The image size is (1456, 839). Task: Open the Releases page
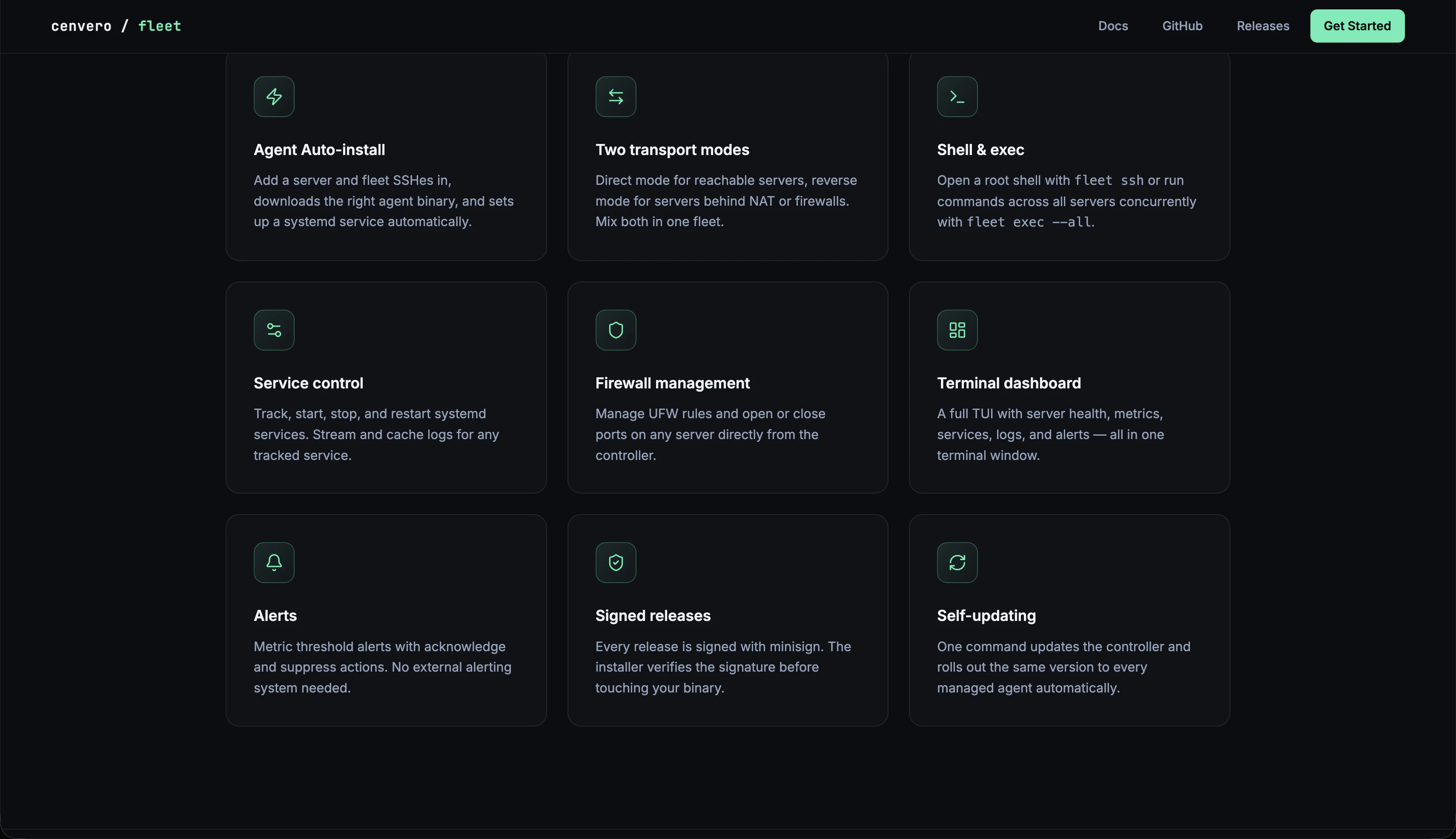[x=1263, y=26]
